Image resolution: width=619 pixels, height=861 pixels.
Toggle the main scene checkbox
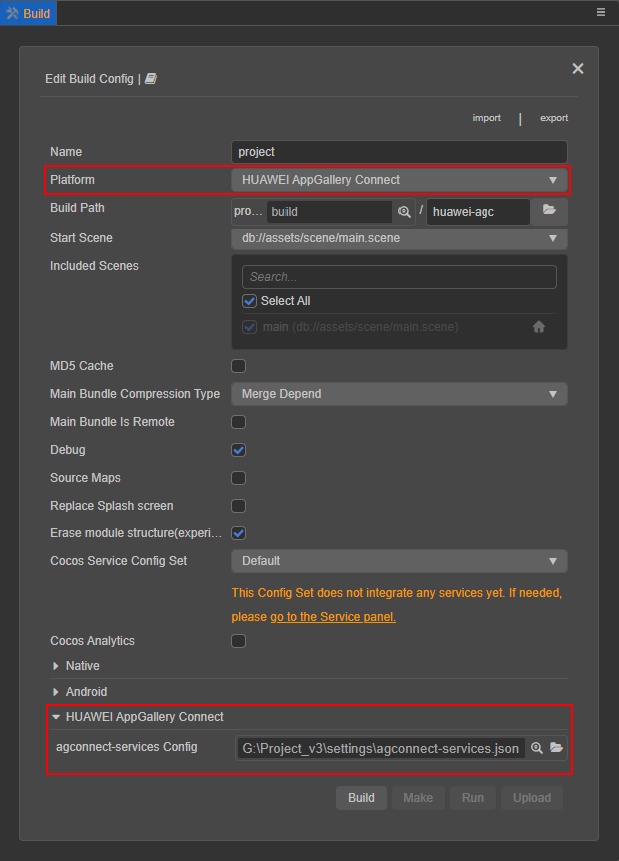pyautogui.click(x=249, y=327)
